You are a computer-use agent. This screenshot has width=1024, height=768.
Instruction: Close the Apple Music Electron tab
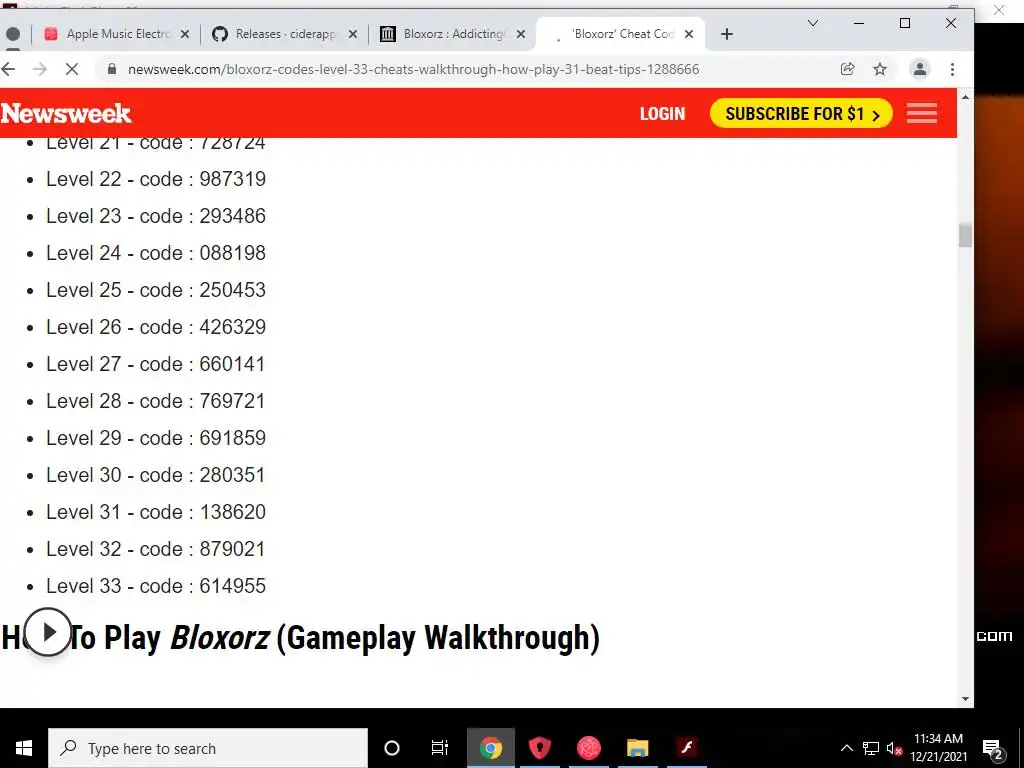pos(185,34)
